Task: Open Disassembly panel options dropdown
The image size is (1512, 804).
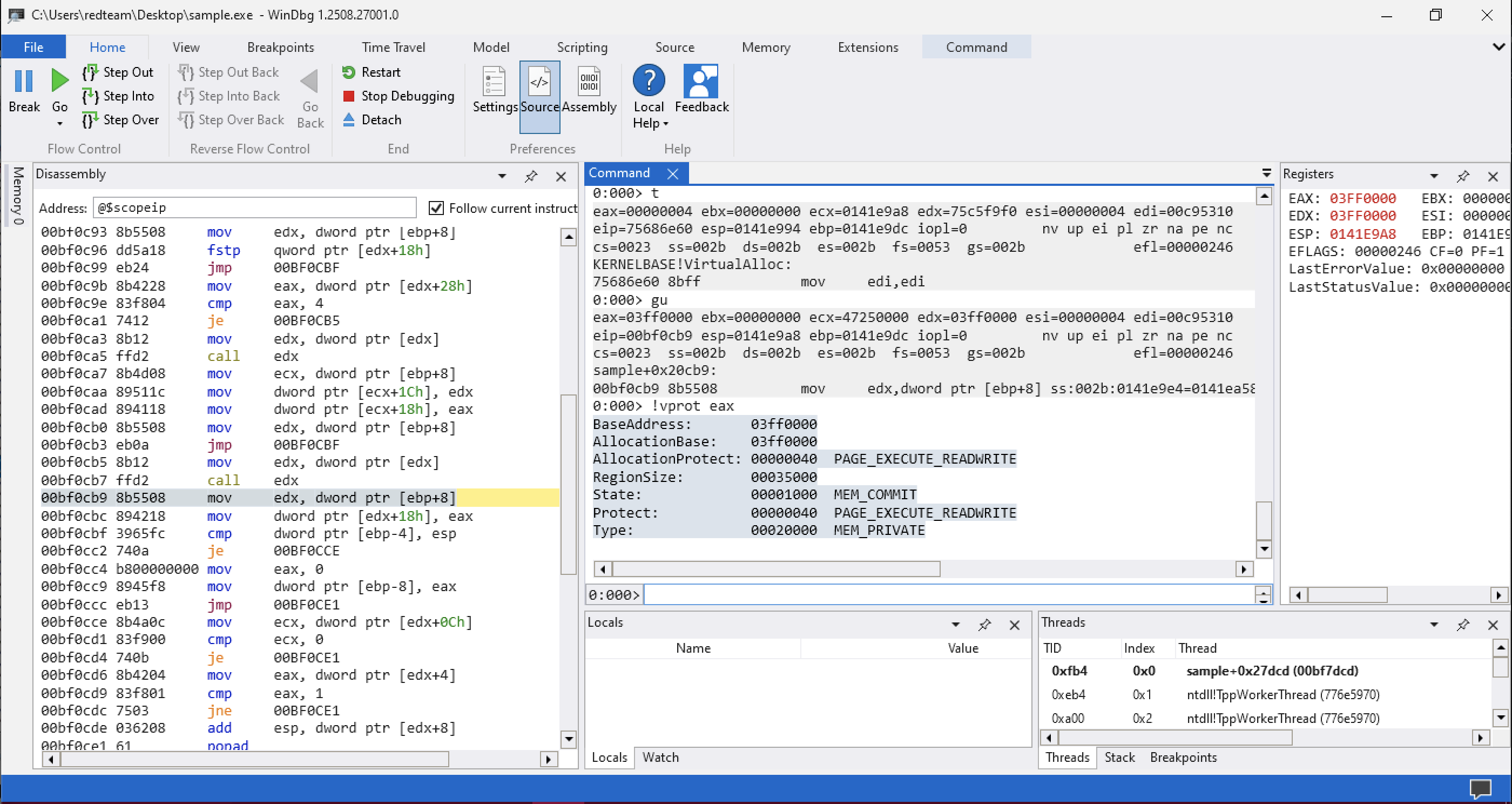Action: [x=502, y=176]
